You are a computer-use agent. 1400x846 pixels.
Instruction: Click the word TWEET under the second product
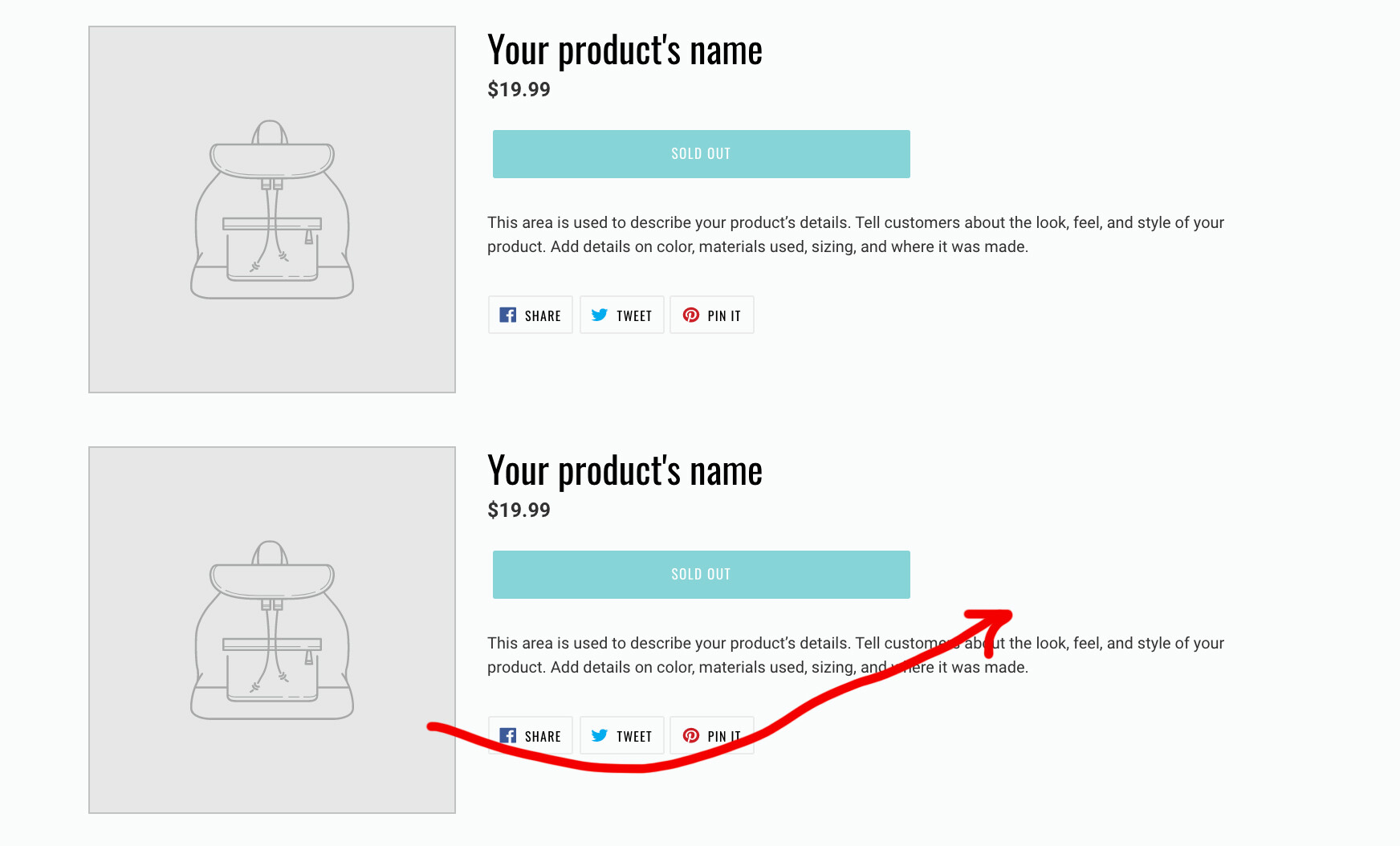(634, 737)
